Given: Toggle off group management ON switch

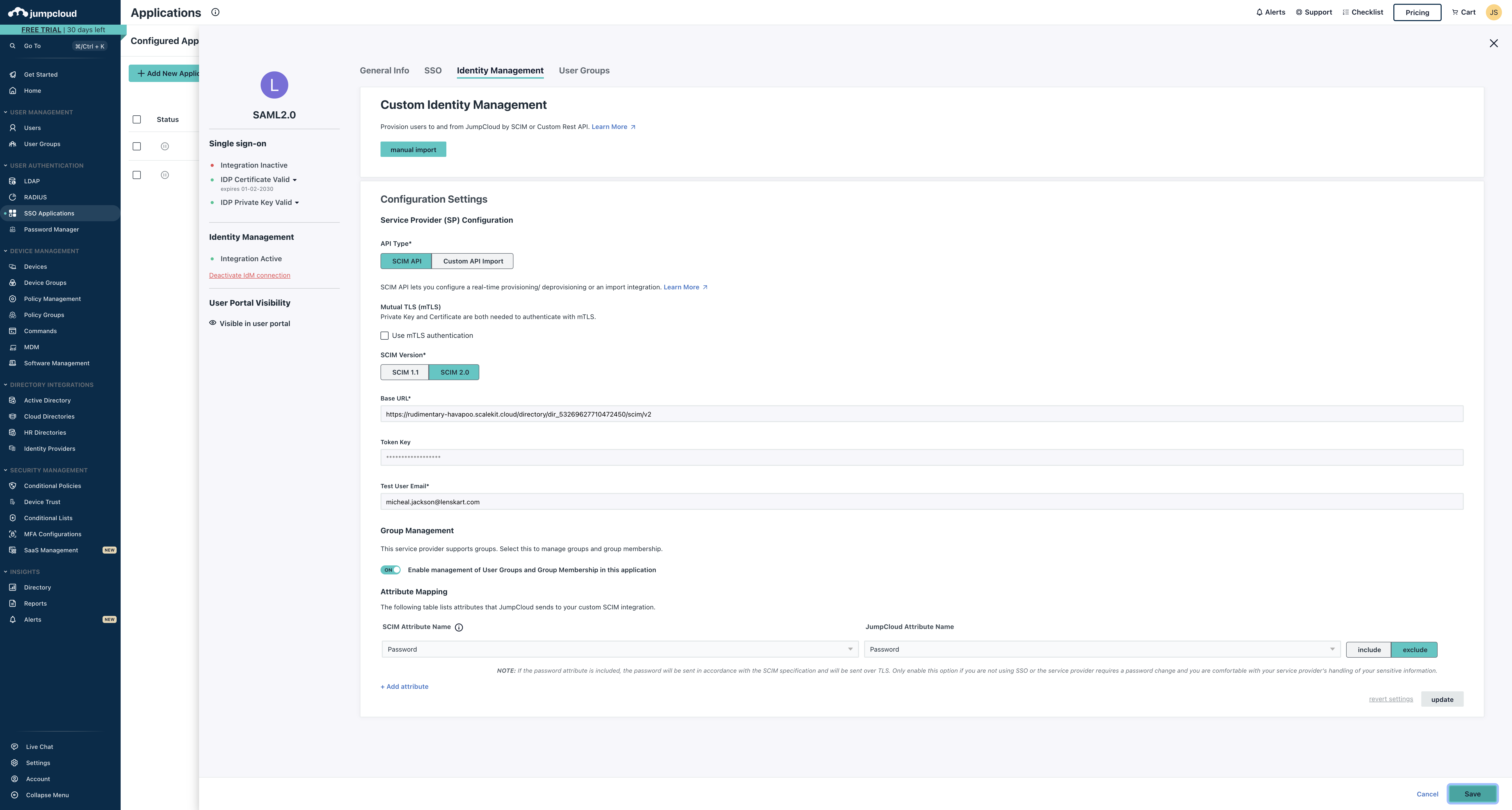Looking at the screenshot, I should pyautogui.click(x=390, y=570).
